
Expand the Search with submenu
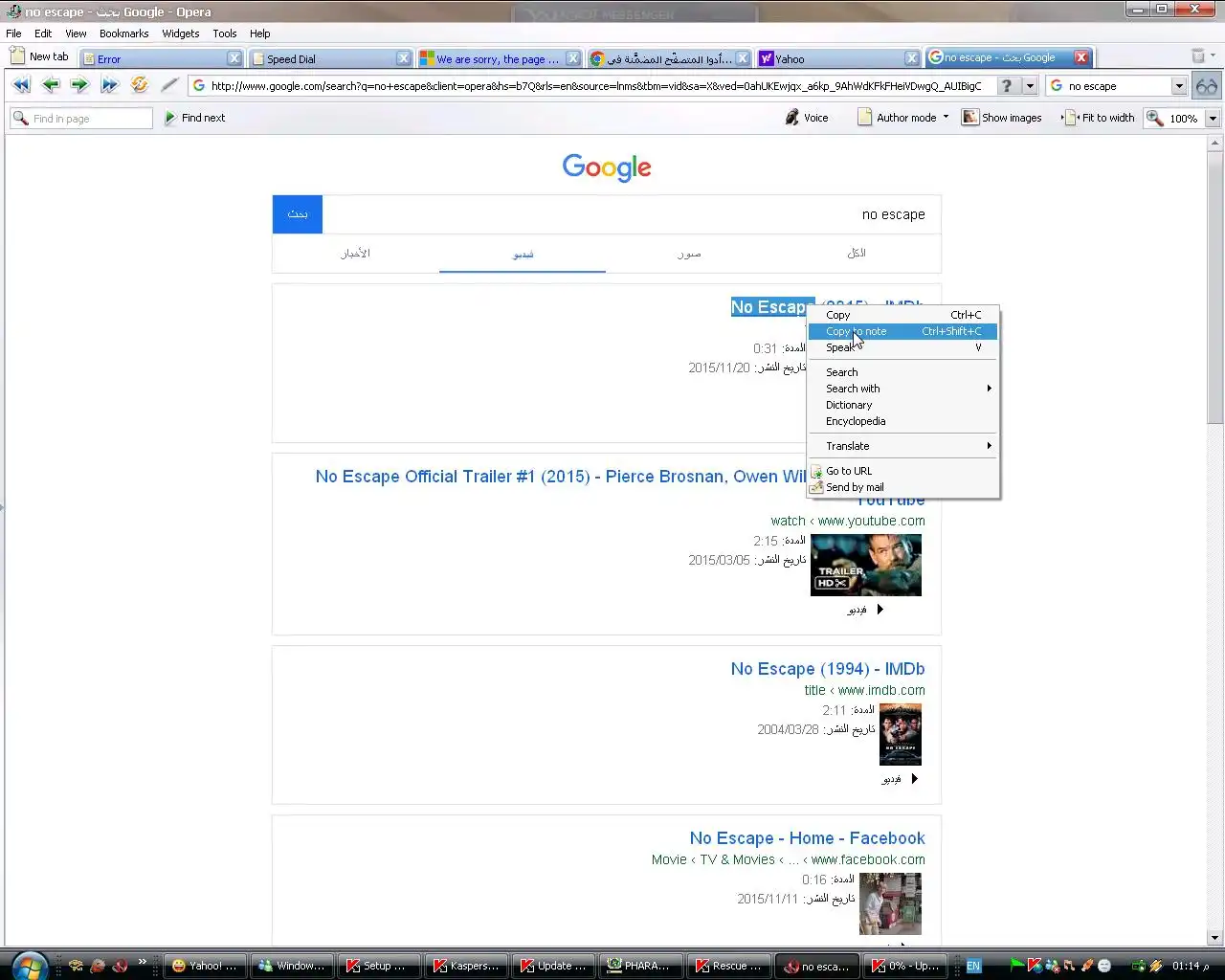pyautogui.click(x=902, y=389)
